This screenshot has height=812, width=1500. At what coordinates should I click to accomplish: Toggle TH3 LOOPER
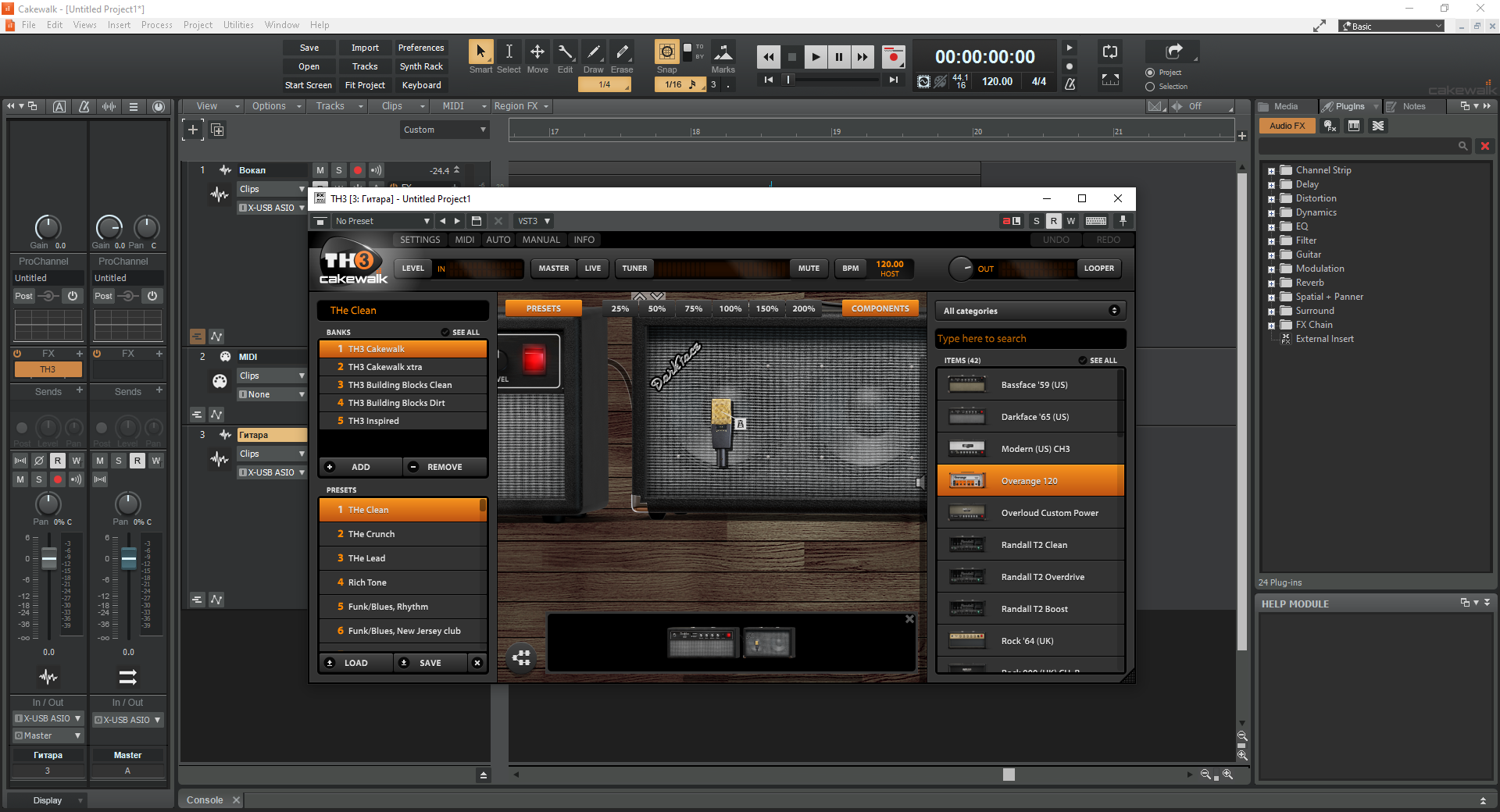point(1099,269)
